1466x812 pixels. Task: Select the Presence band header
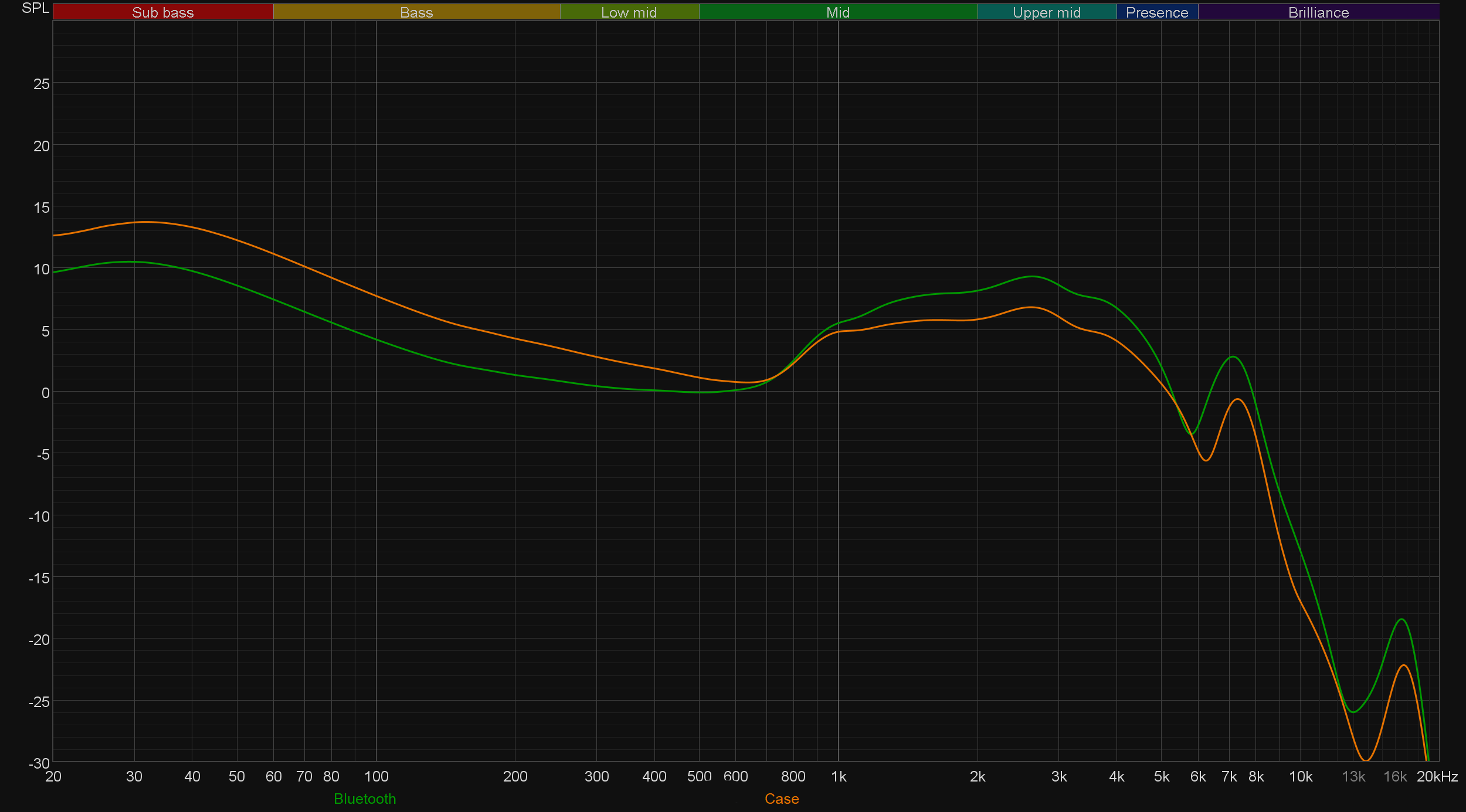[x=1157, y=12]
